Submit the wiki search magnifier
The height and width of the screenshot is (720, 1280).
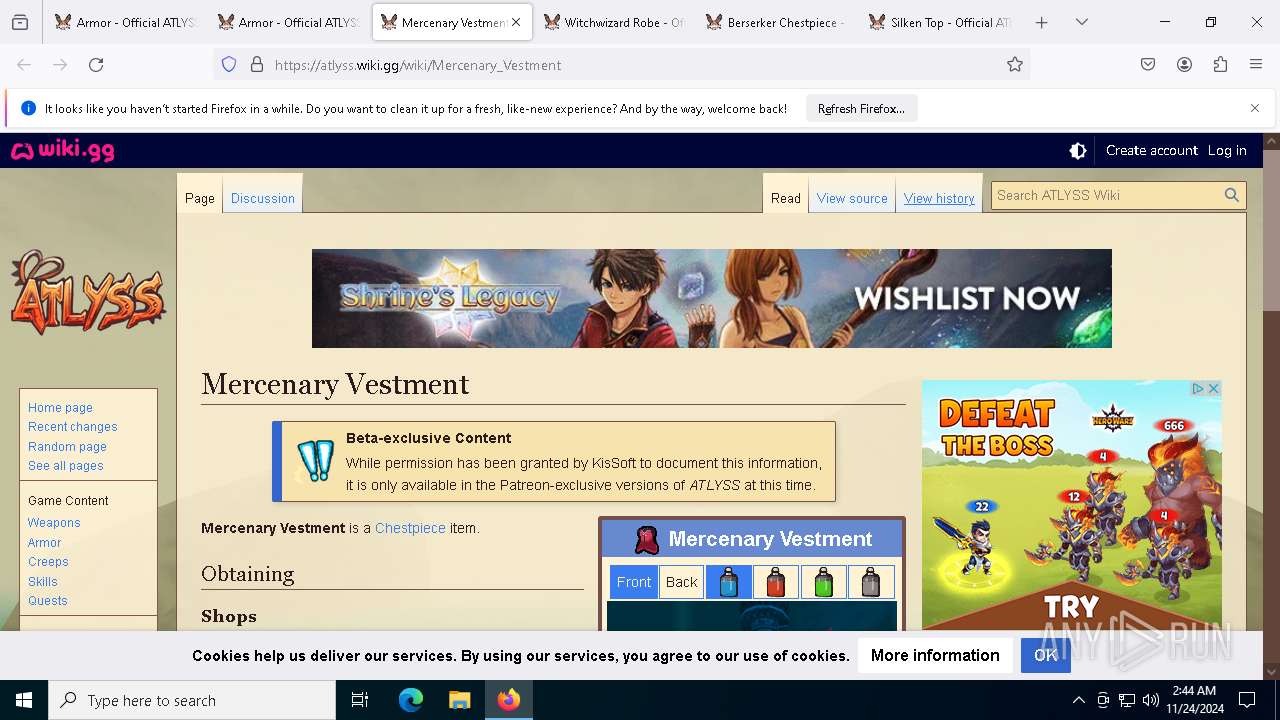click(1232, 196)
